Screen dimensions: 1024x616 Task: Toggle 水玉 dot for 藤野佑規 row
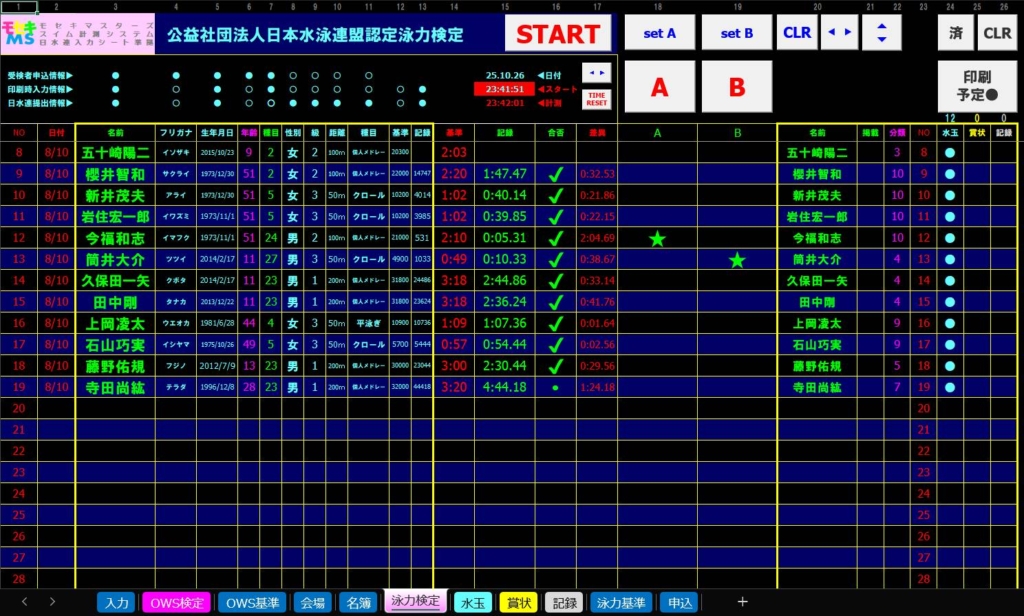point(950,366)
